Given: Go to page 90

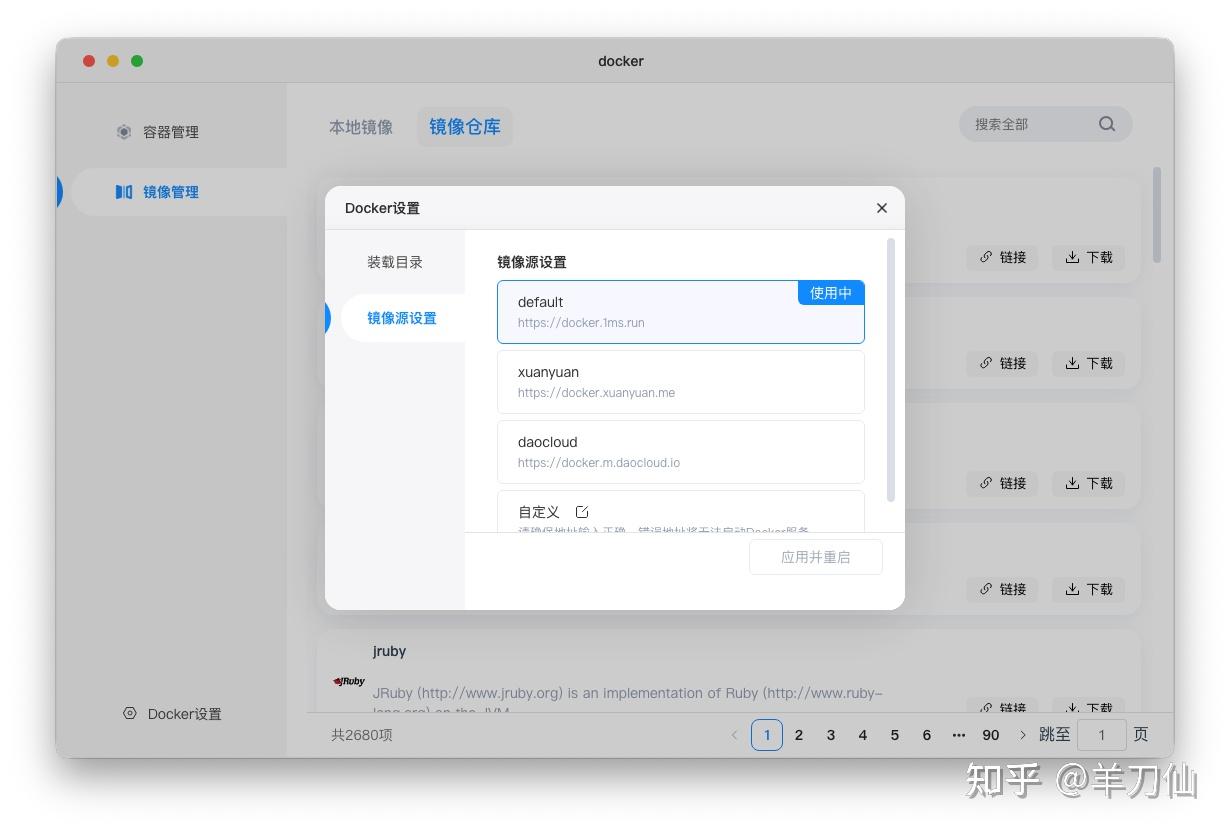Looking at the screenshot, I should click(991, 735).
